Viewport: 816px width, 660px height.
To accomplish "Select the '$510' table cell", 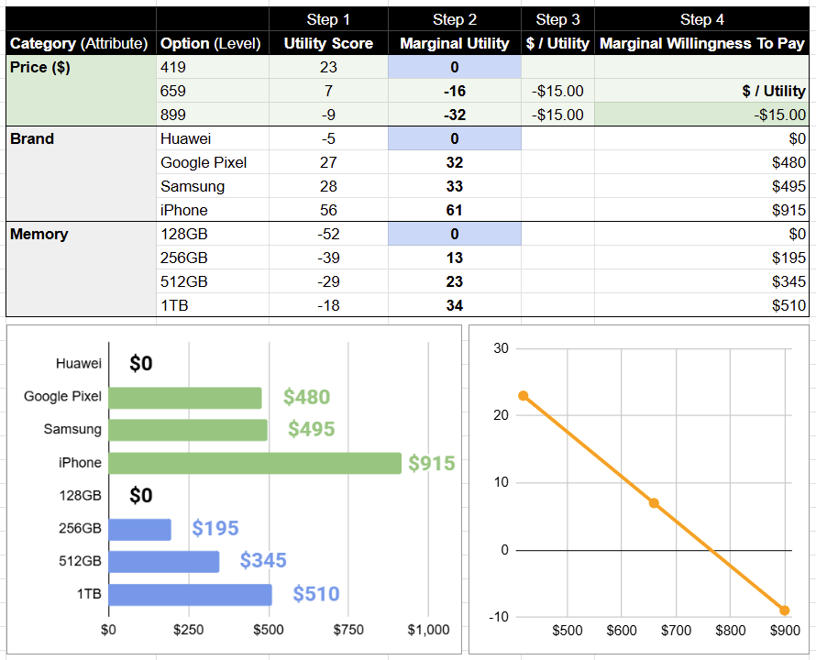I will pyautogui.click(x=702, y=305).
